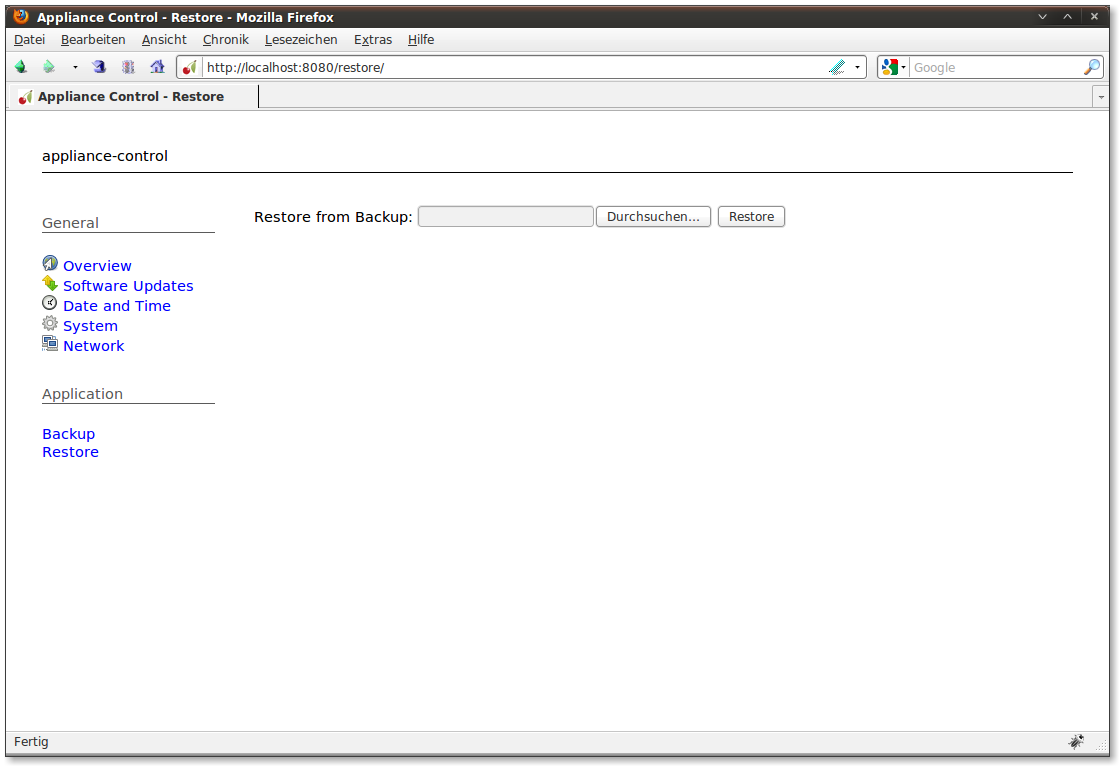Click the Application section heading
This screenshot has height=766, width=1119.
coord(82,394)
